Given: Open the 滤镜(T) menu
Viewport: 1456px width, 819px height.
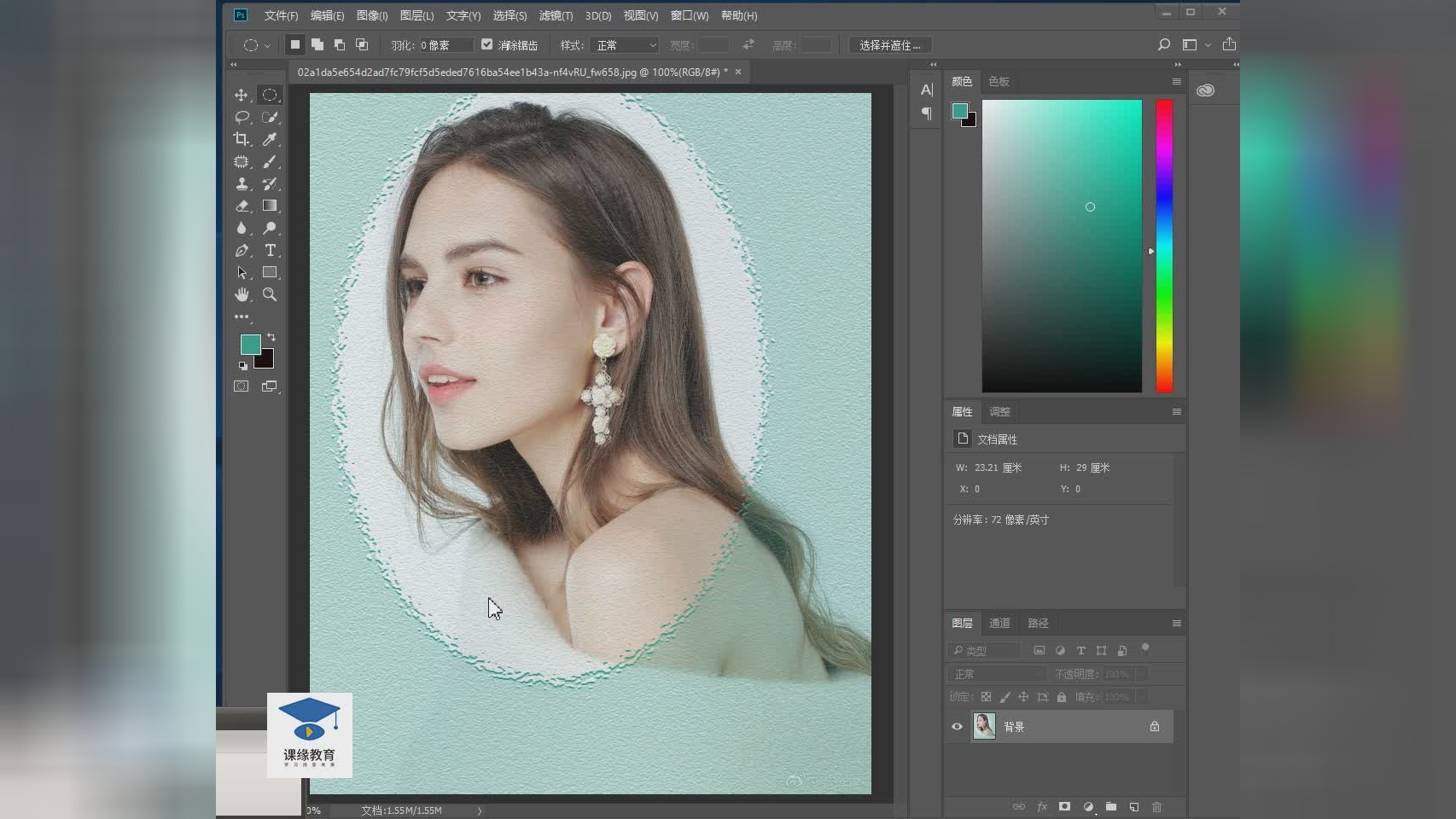Looking at the screenshot, I should tap(556, 15).
